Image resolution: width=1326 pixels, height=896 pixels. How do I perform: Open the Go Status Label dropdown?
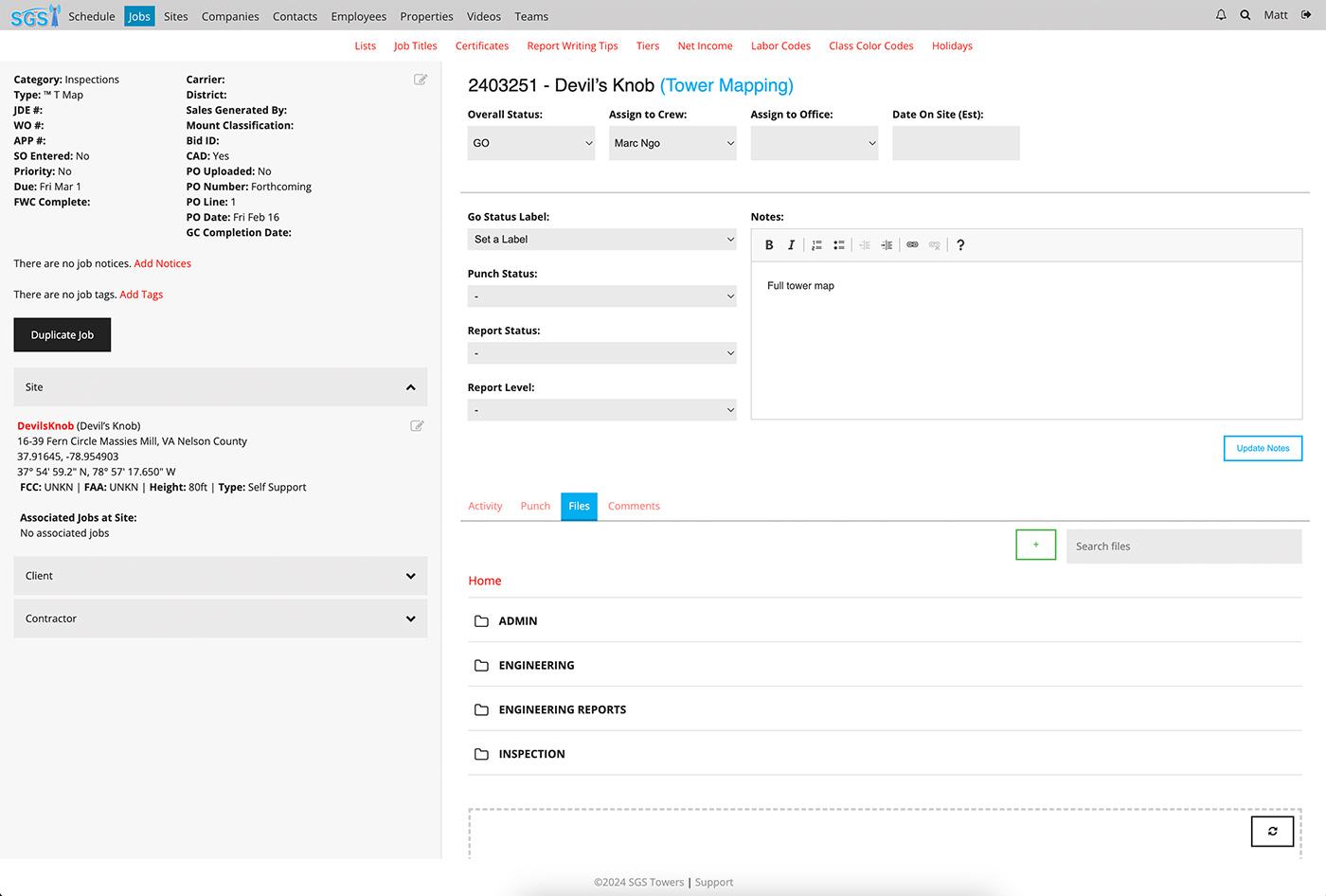(601, 240)
